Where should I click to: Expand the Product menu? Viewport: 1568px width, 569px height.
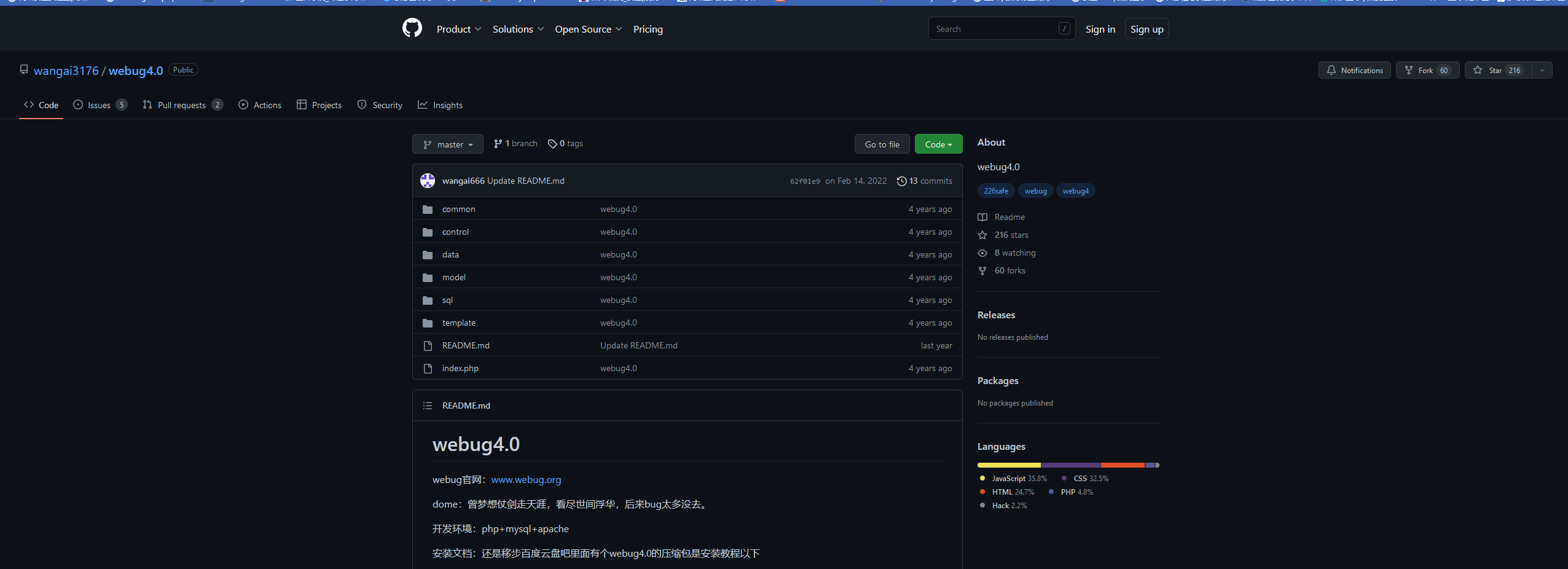(459, 29)
